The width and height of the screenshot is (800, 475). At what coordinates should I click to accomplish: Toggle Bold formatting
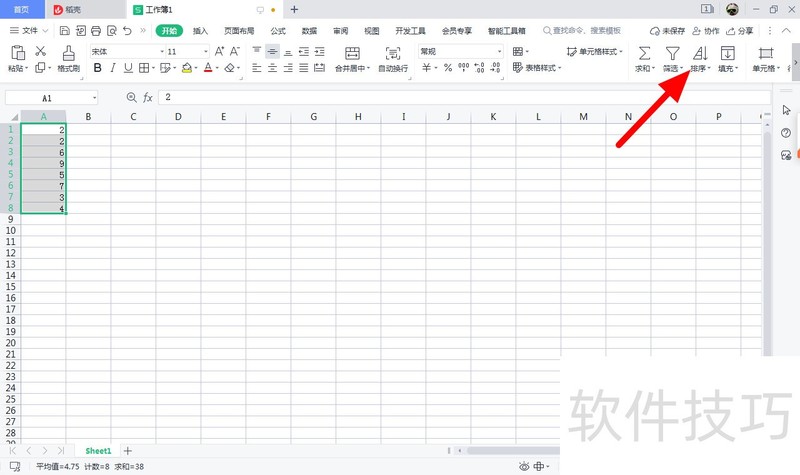click(97, 68)
